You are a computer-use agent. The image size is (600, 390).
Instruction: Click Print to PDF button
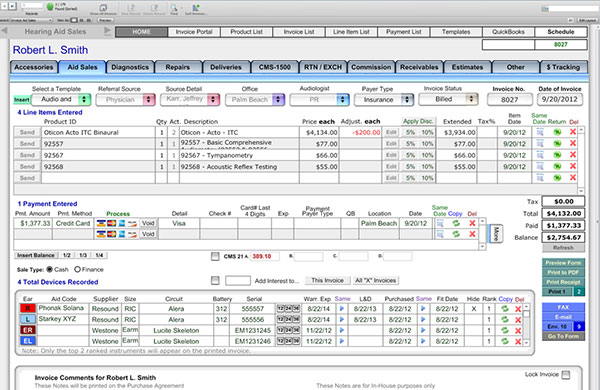pyautogui.click(x=563, y=272)
